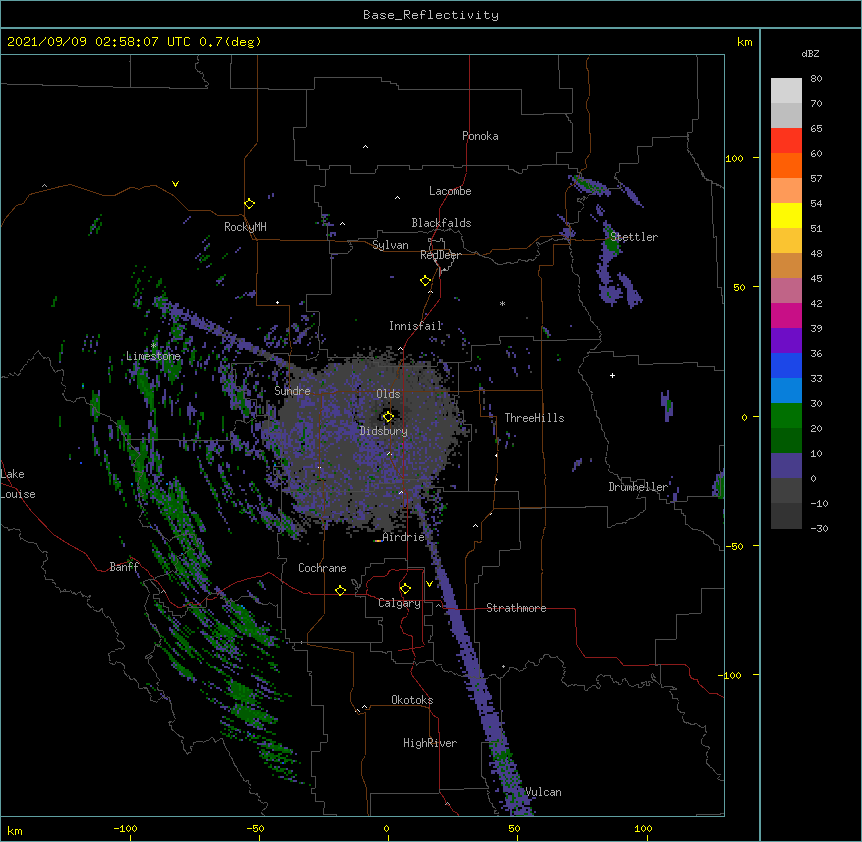Screen dimensions: 862x842
Task: Select the orange 60–57 dBZ legend swatch
Action: [786, 165]
